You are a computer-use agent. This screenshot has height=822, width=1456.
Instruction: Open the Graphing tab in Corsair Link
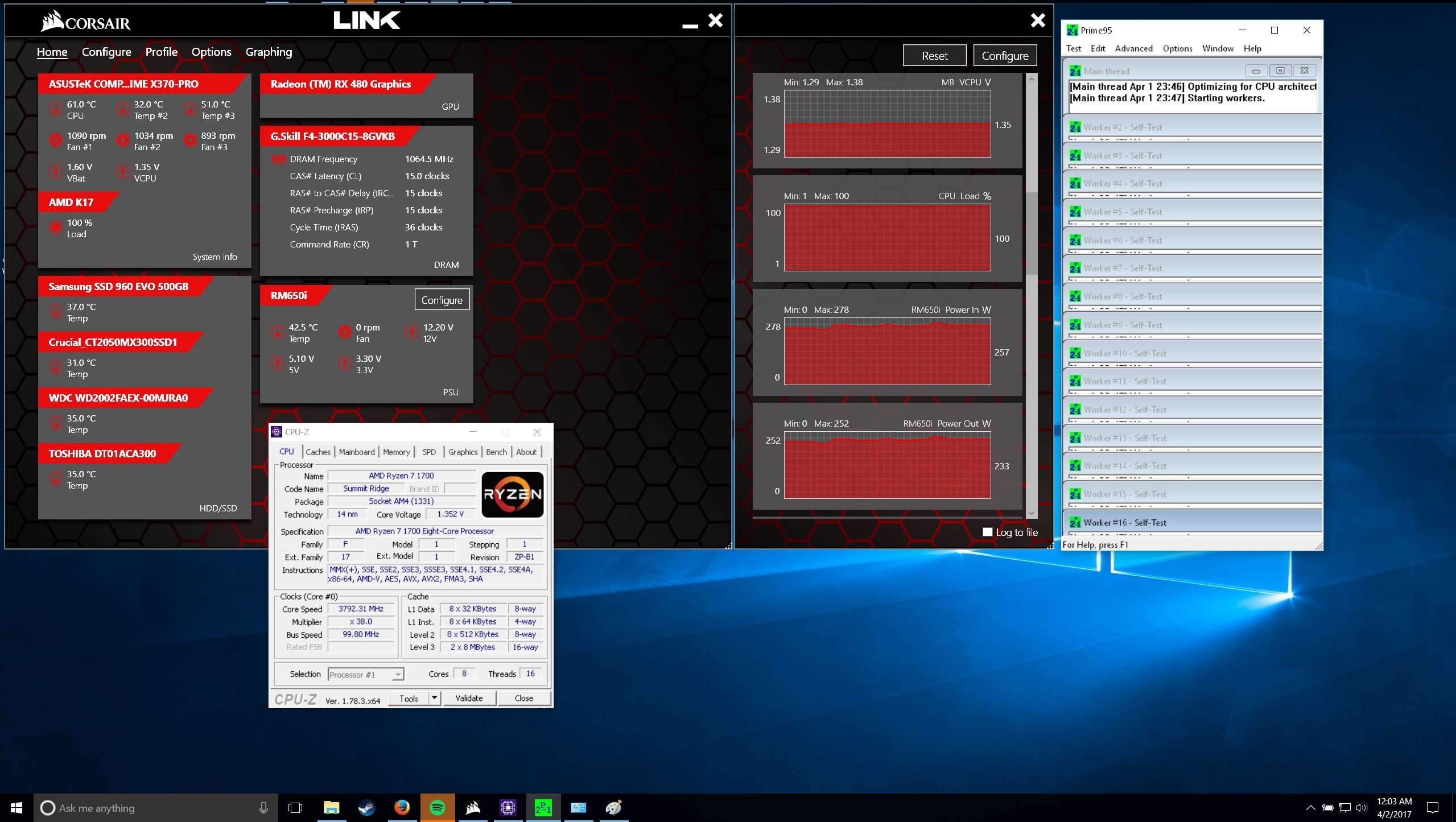(x=269, y=52)
